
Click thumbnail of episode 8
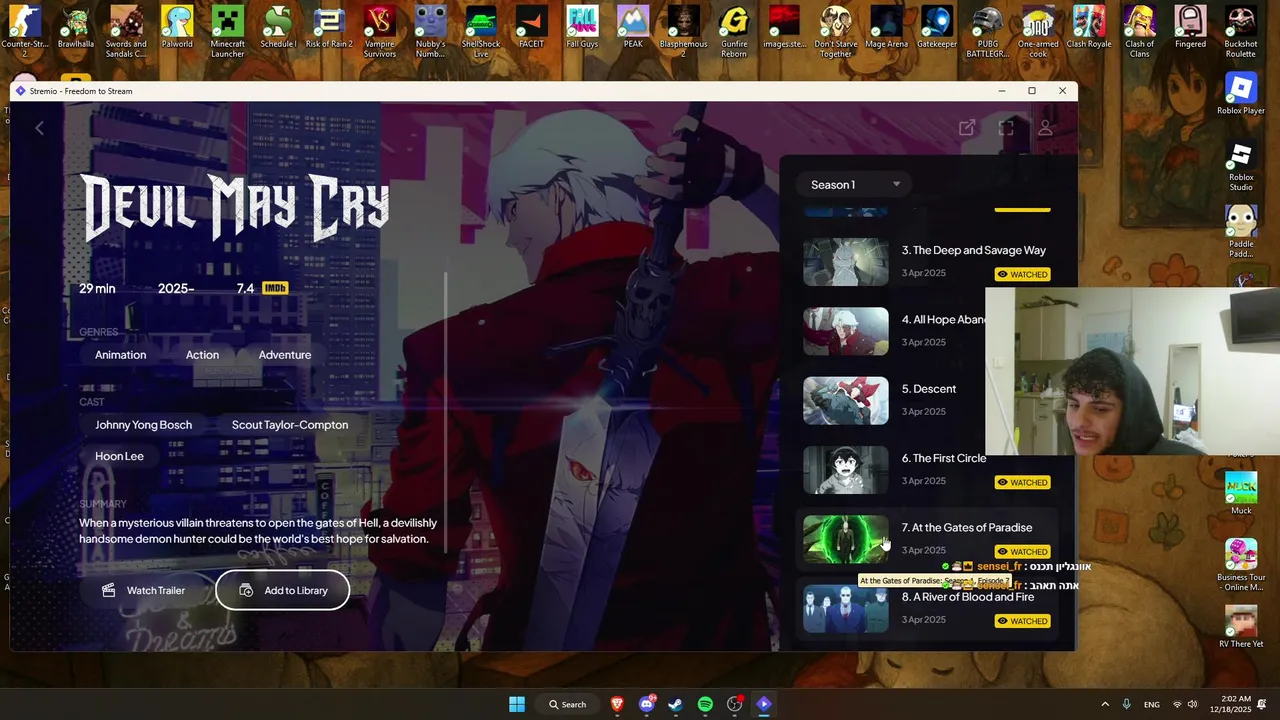[845, 608]
